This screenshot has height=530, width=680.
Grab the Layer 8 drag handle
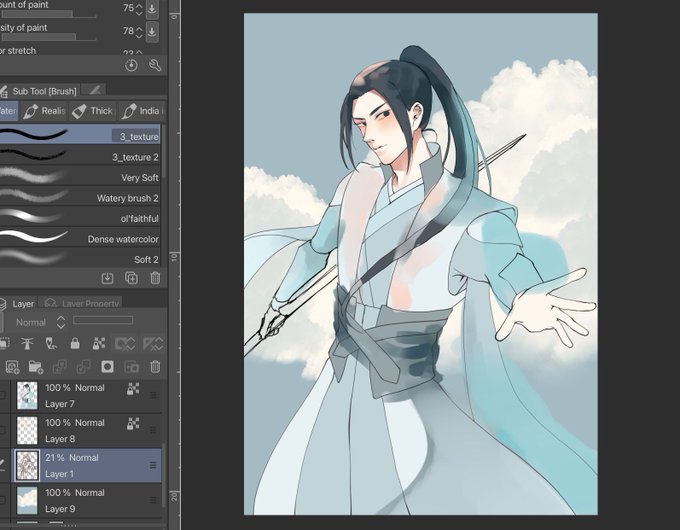(153, 430)
